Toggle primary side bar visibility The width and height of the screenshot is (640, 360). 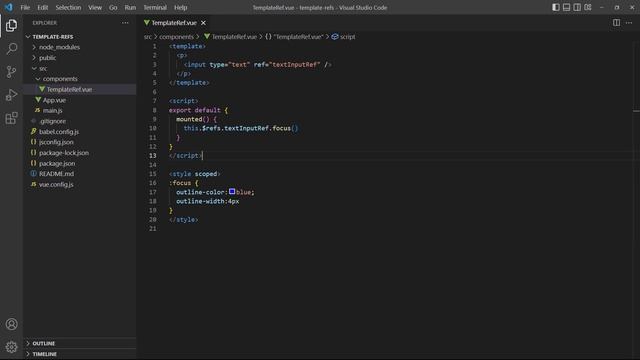tap(556, 7)
